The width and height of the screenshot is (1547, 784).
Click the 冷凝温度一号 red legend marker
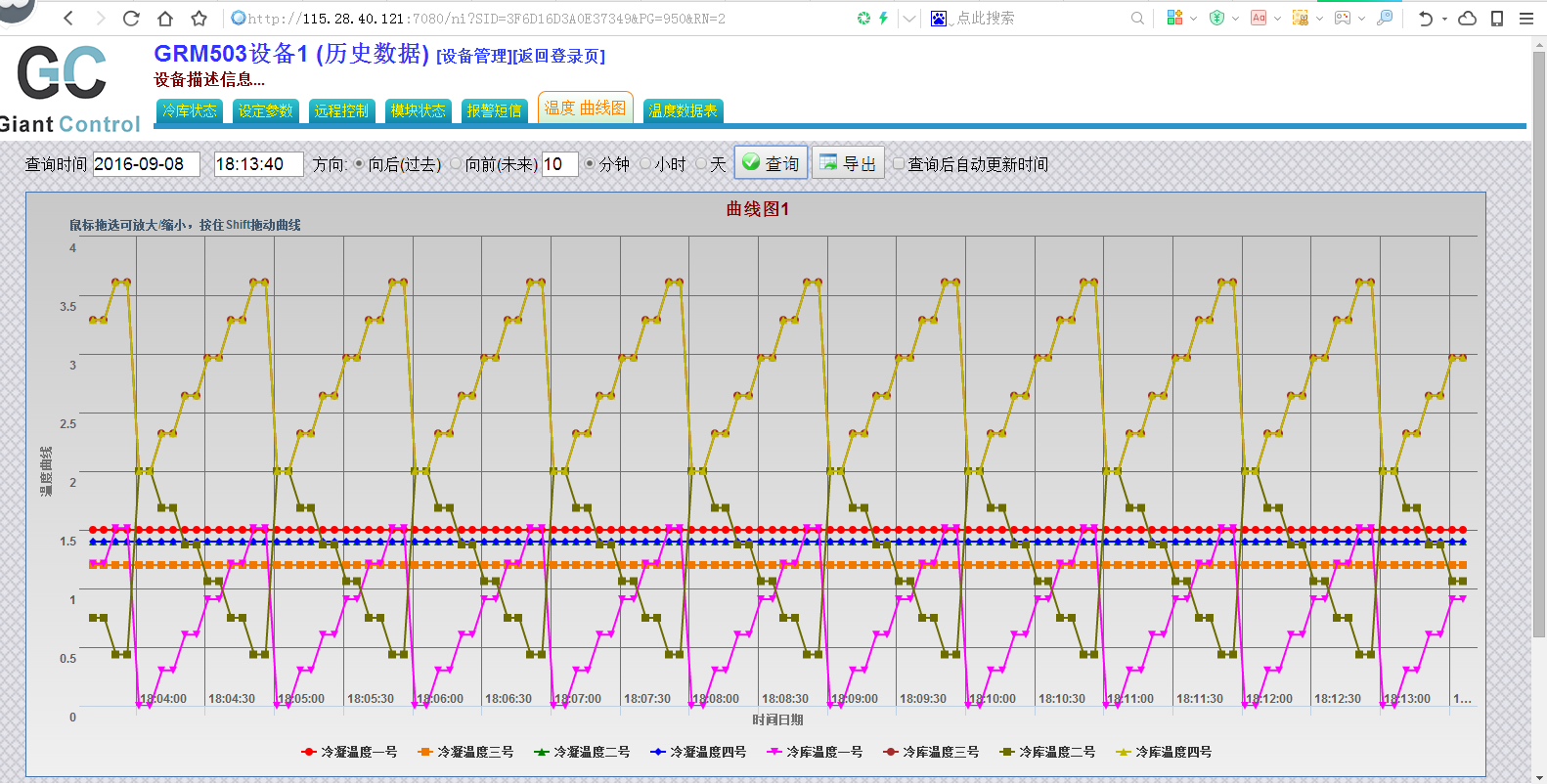click(x=309, y=752)
